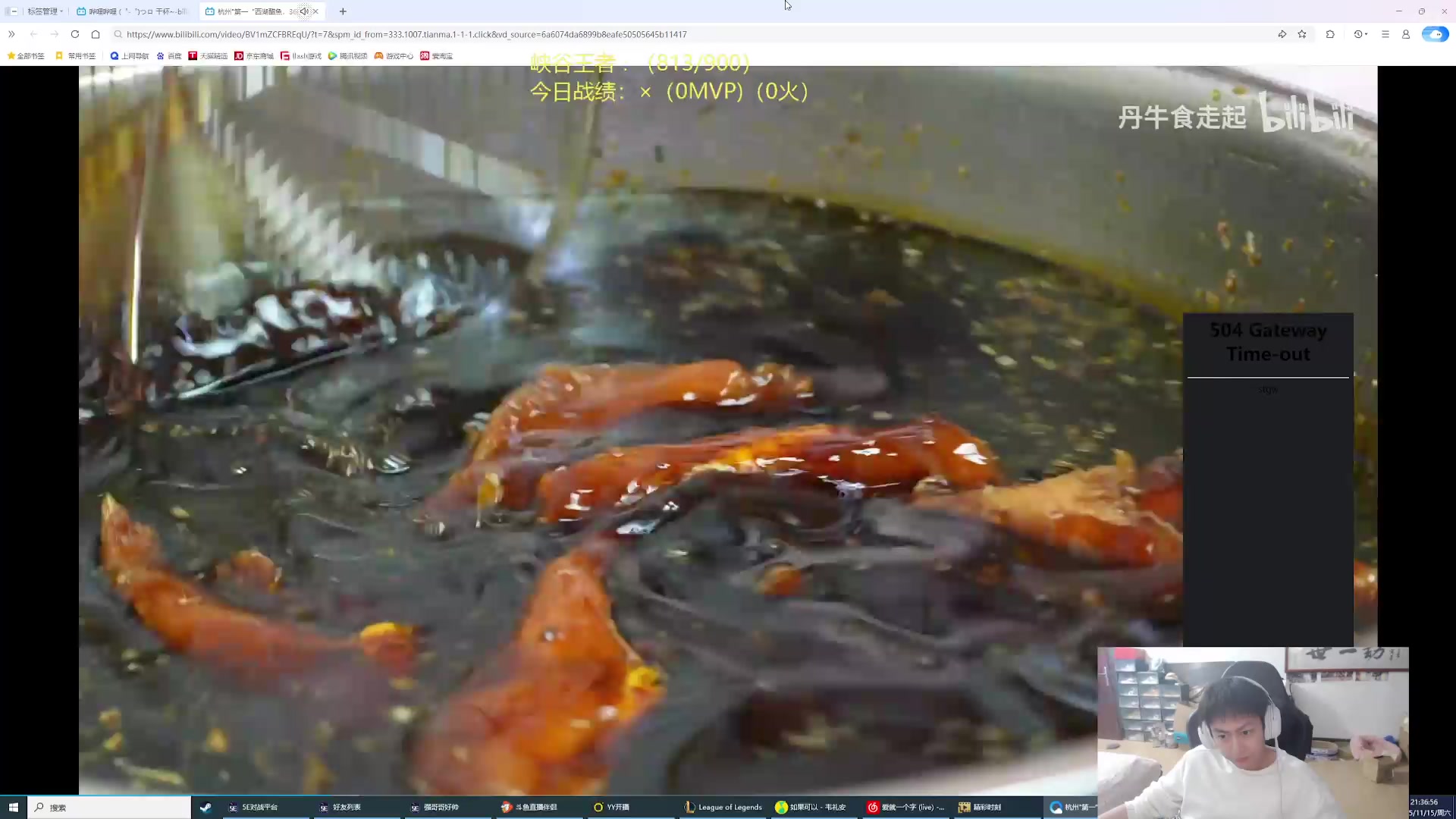Toggle the cloud assistant switch in toolbar
This screenshot has height=819, width=1456.
click(x=1434, y=34)
